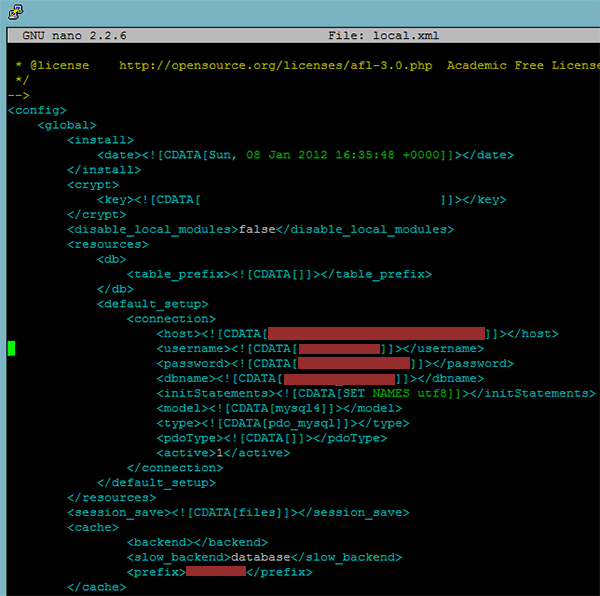Click the '<resources>' opening tag
Screen dimensions: 600x596
(x=108, y=244)
